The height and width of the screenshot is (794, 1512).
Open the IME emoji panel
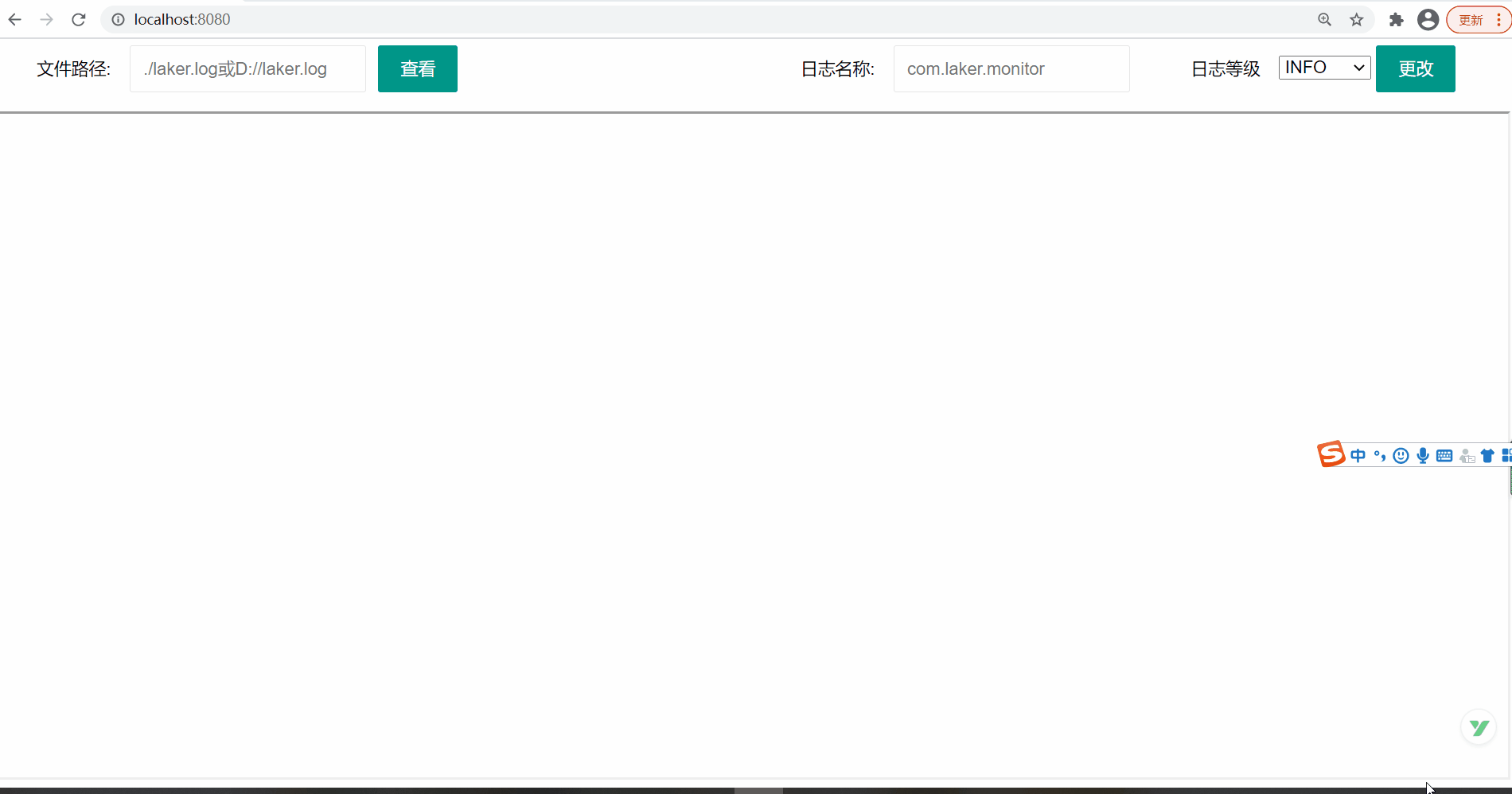pos(1401,456)
